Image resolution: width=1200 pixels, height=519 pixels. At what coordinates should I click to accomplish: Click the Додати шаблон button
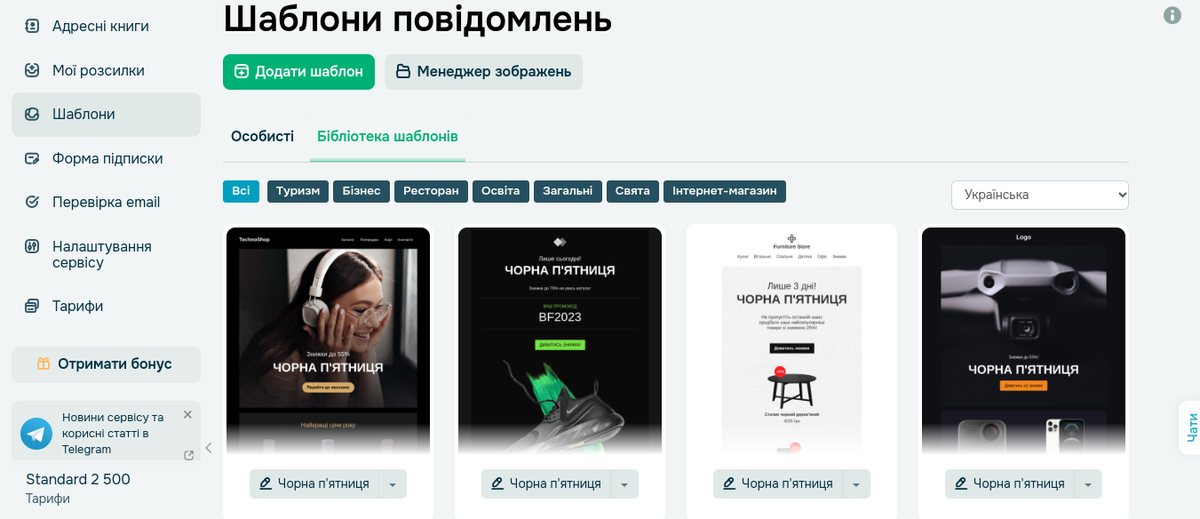click(x=299, y=72)
